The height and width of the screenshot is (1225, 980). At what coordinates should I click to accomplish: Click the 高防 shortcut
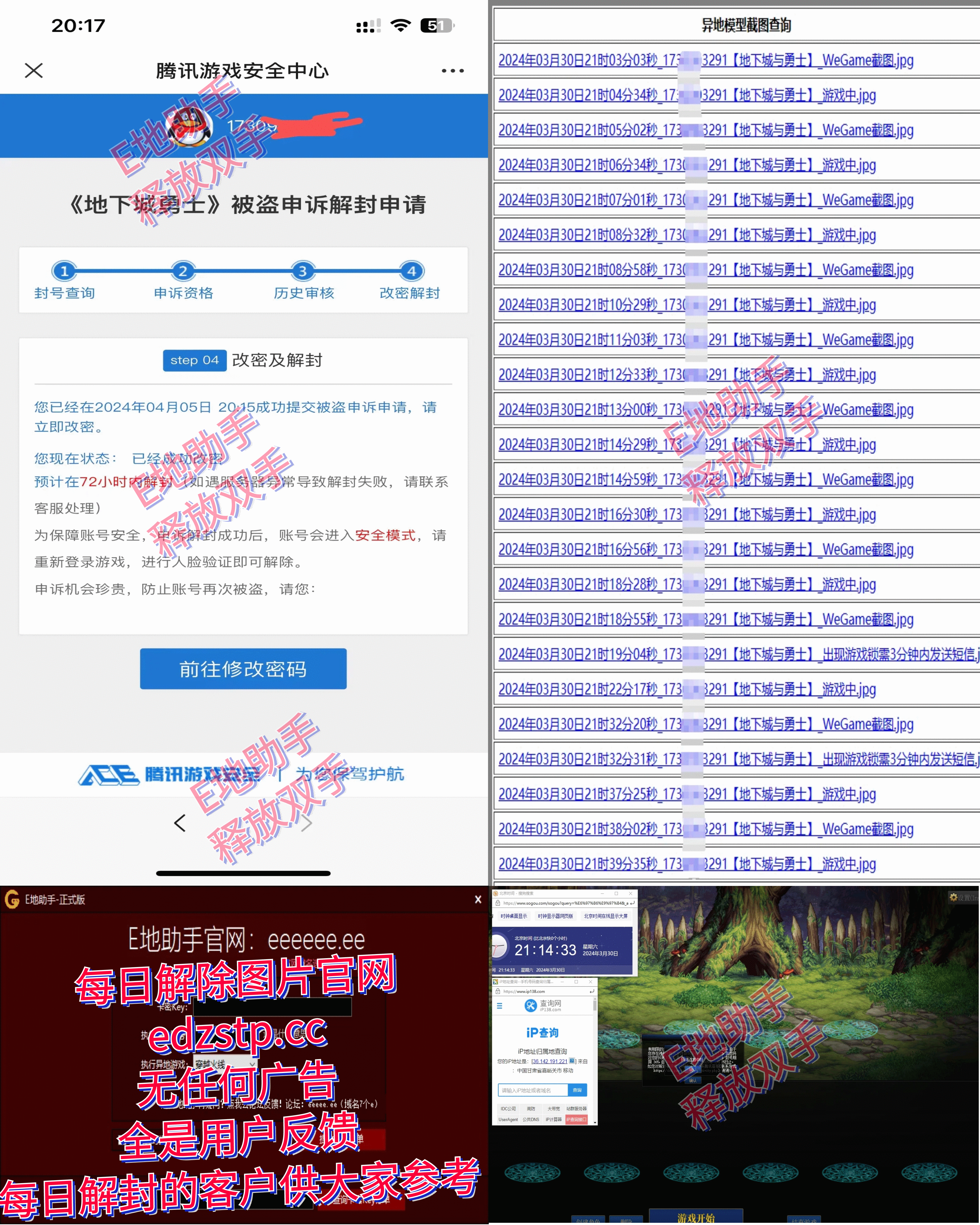pos(531,1109)
